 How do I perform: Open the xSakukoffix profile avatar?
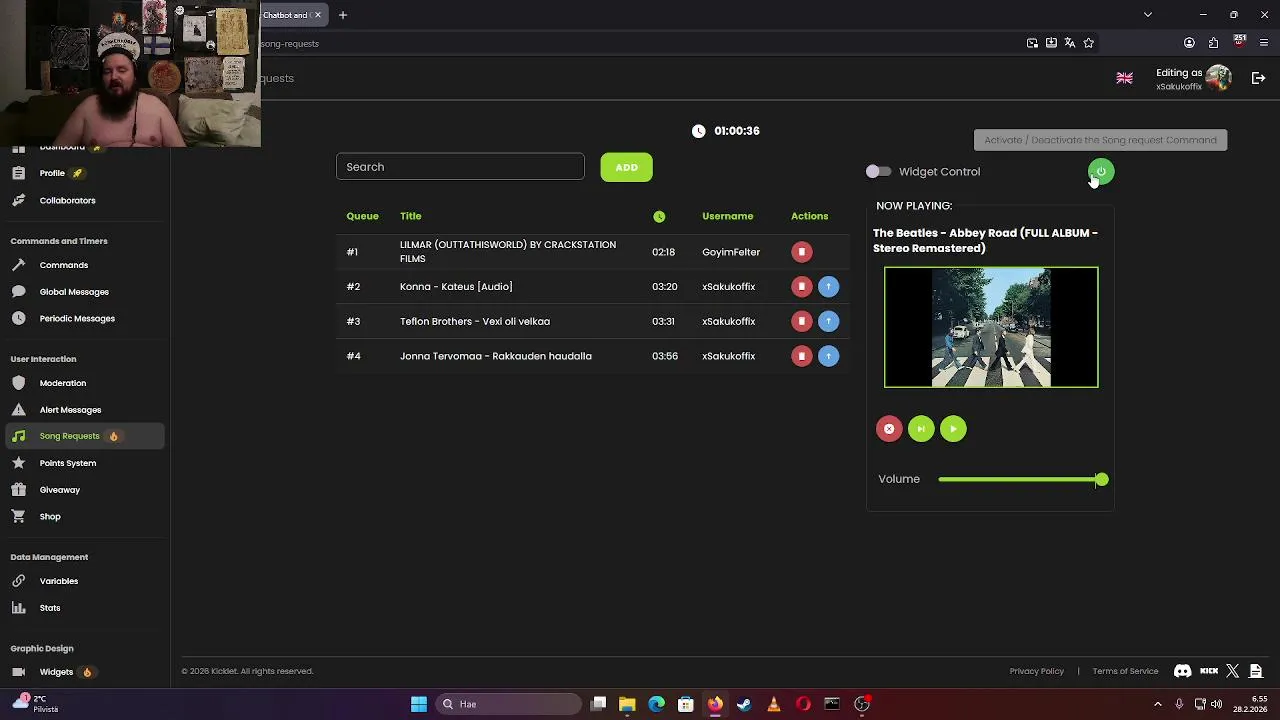(1218, 78)
